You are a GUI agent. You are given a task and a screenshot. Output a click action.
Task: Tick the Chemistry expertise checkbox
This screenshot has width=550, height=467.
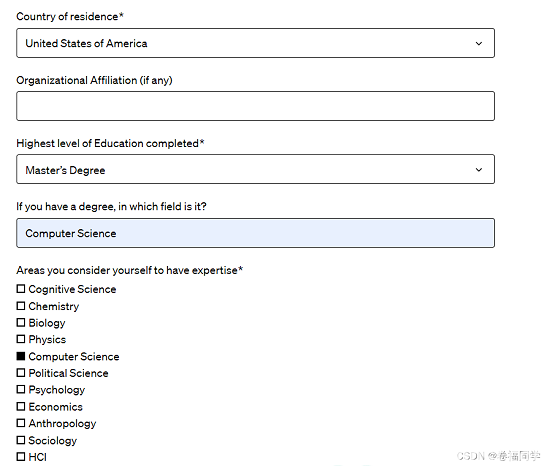21,306
